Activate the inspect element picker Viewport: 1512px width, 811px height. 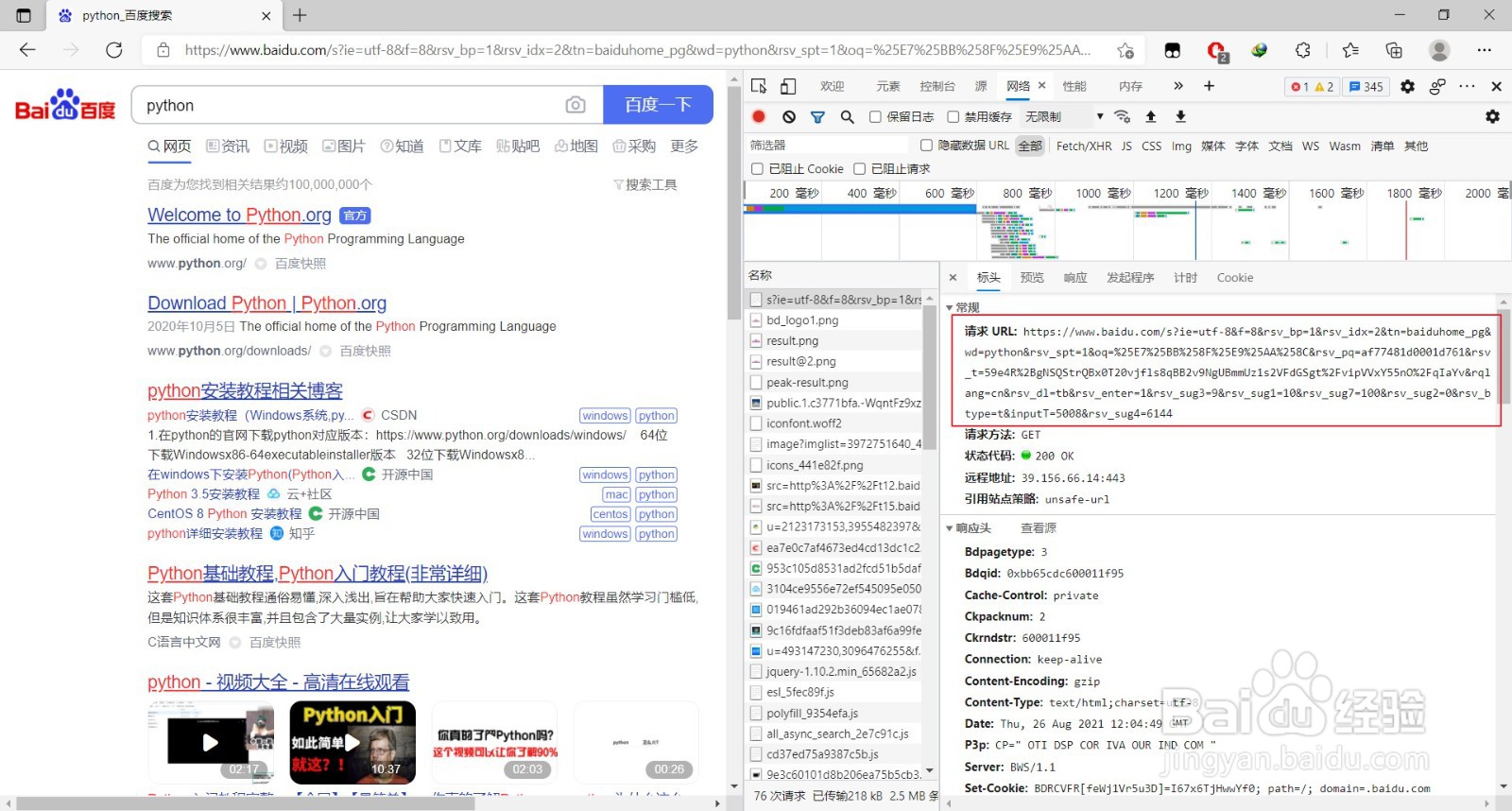point(759,86)
